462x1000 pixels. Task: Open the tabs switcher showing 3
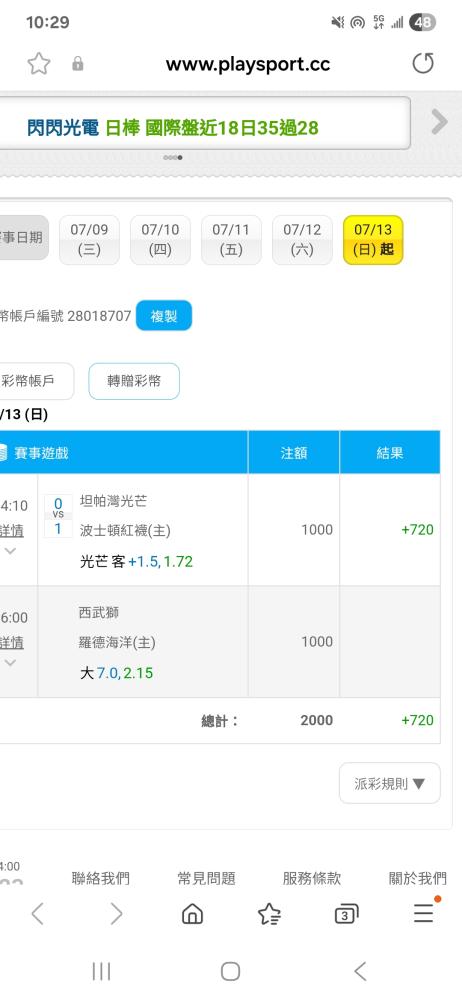pyautogui.click(x=346, y=914)
